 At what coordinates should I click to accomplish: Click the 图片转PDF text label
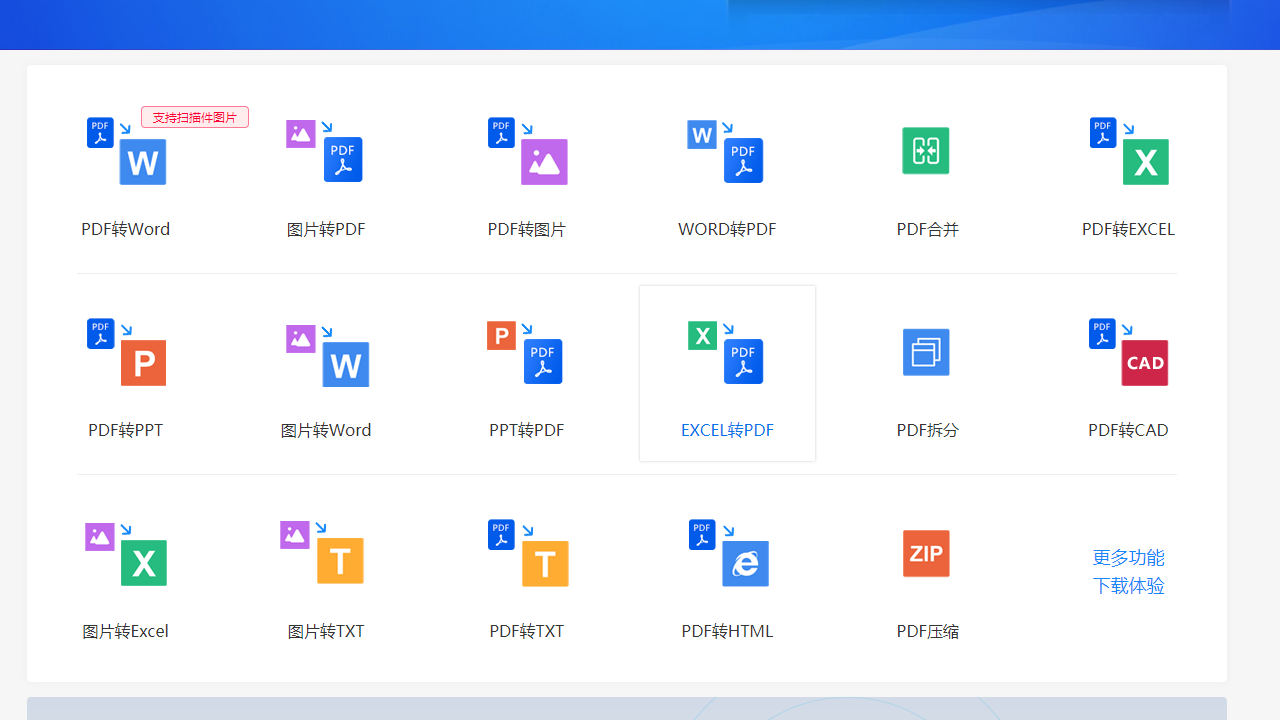(326, 229)
